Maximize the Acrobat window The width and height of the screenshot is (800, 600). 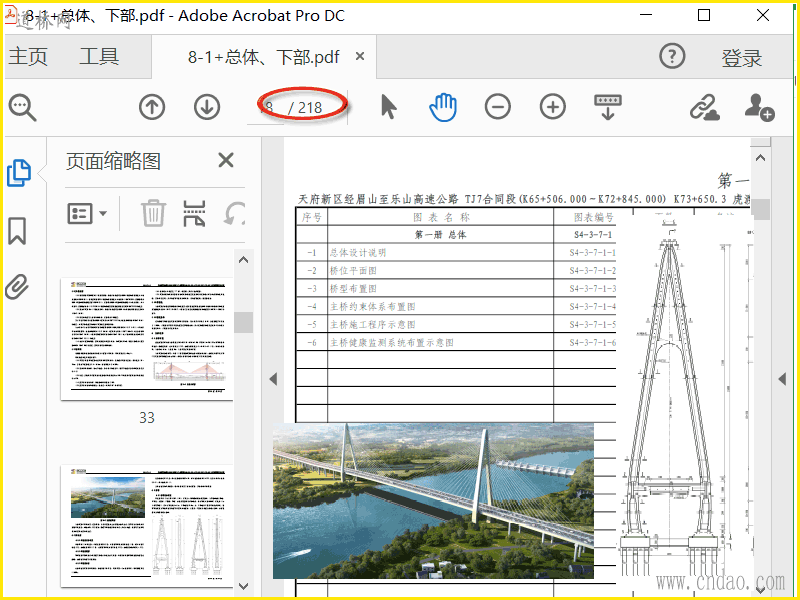[704, 15]
